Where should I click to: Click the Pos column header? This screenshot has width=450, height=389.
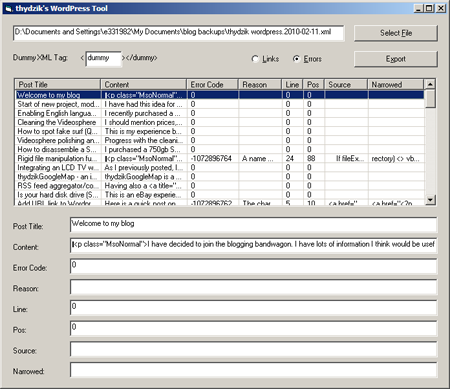pos(313,84)
